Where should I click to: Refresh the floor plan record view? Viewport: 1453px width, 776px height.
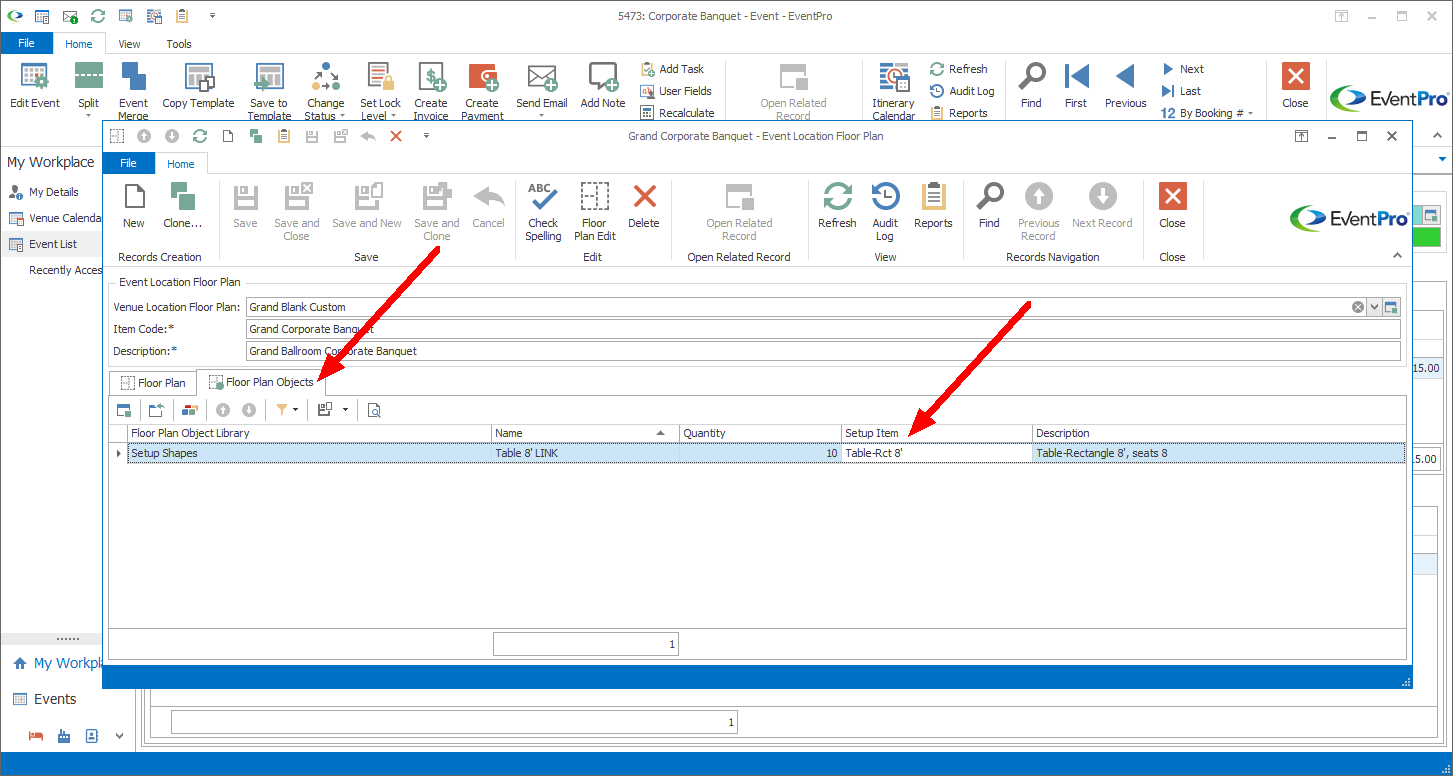click(x=837, y=205)
